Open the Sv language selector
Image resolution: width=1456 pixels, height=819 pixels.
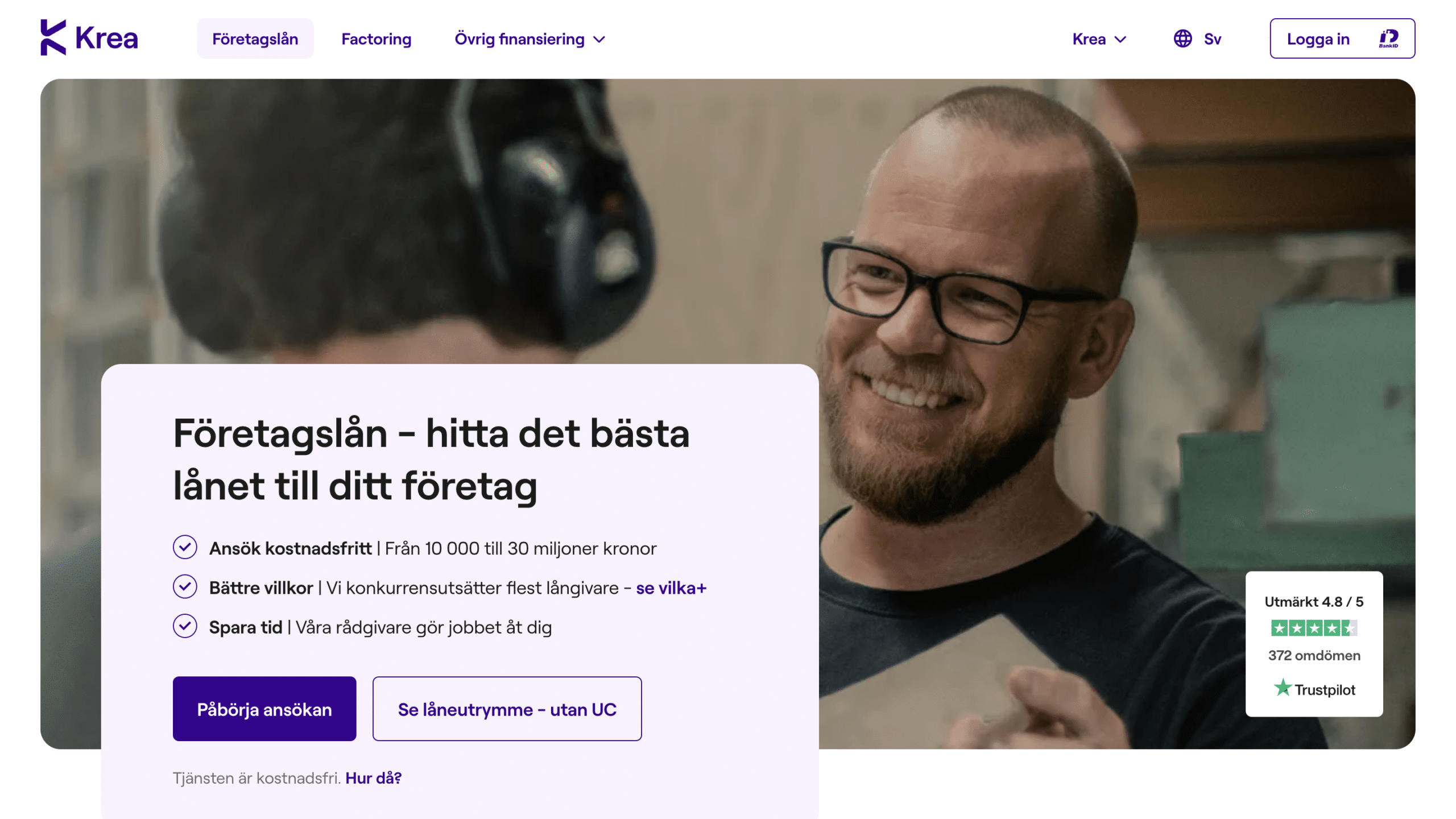[1197, 39]
